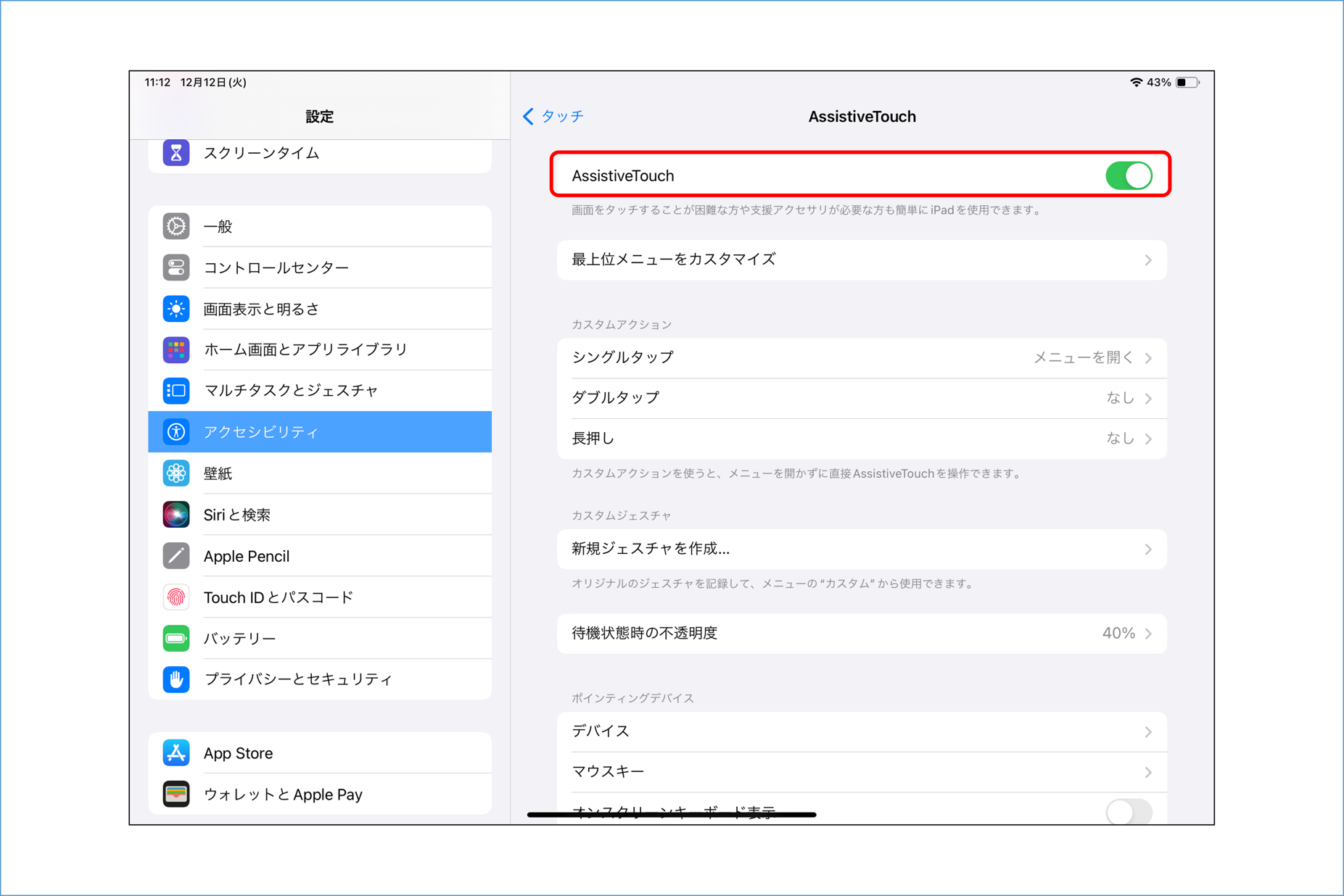Open 新規ジェスチャを作成 chevron
Viewport: 1344px width, 896px height.
point(1148,549)
